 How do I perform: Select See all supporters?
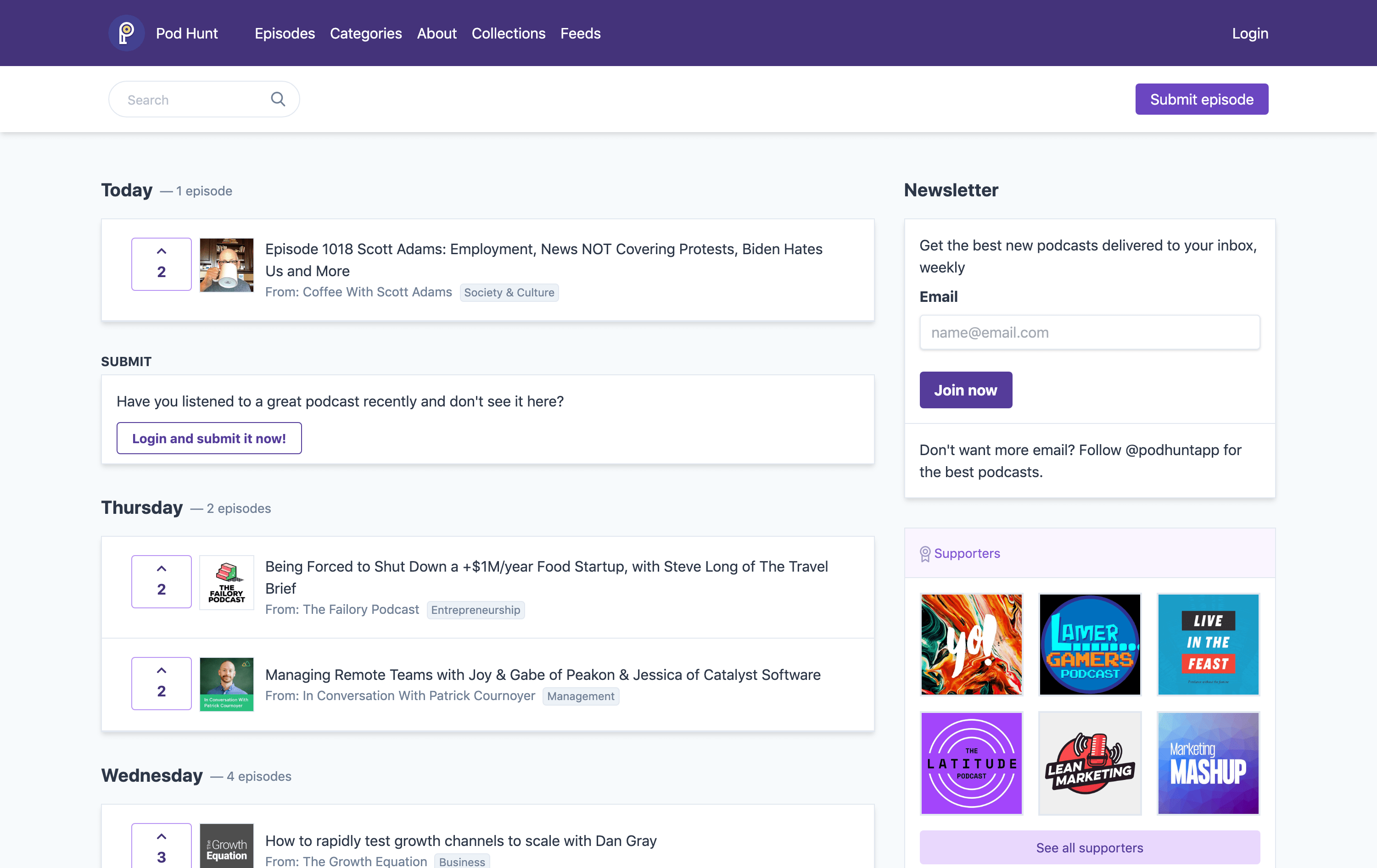pyautogui.click(x=1089, y=847)
